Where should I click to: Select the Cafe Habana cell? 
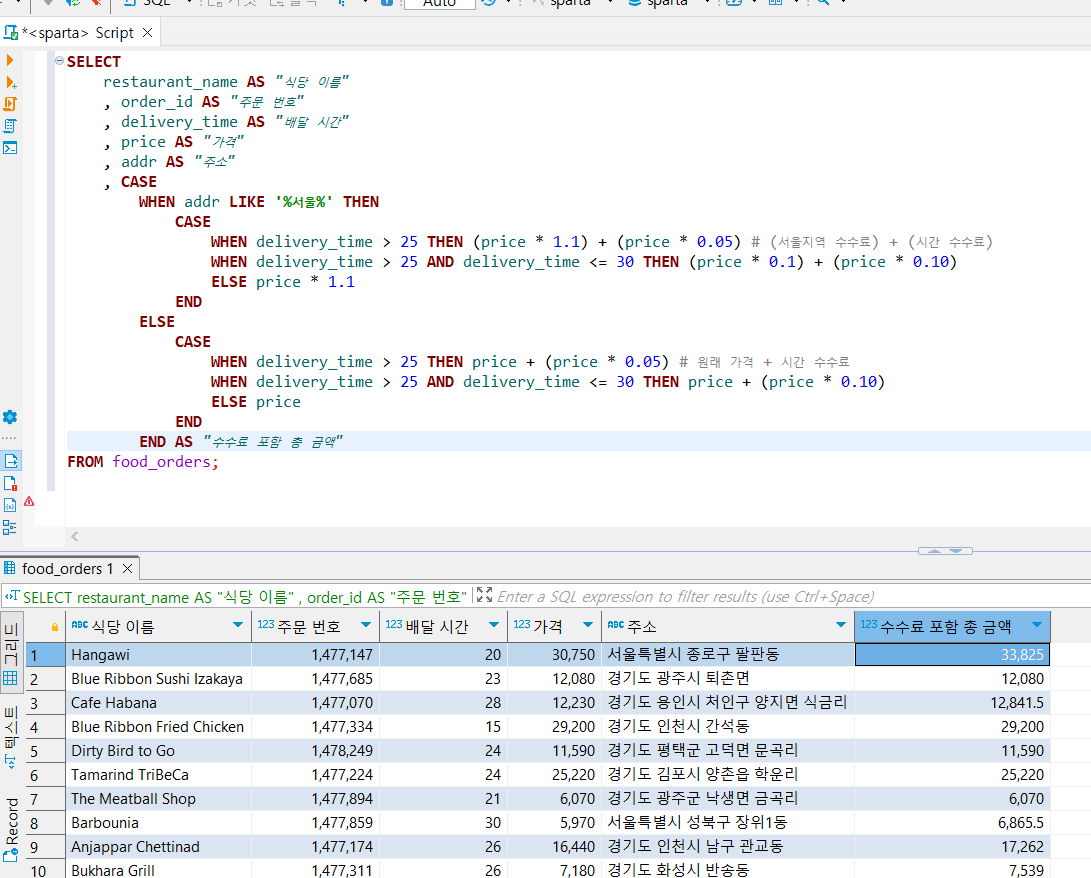click(x=159, y=703)
